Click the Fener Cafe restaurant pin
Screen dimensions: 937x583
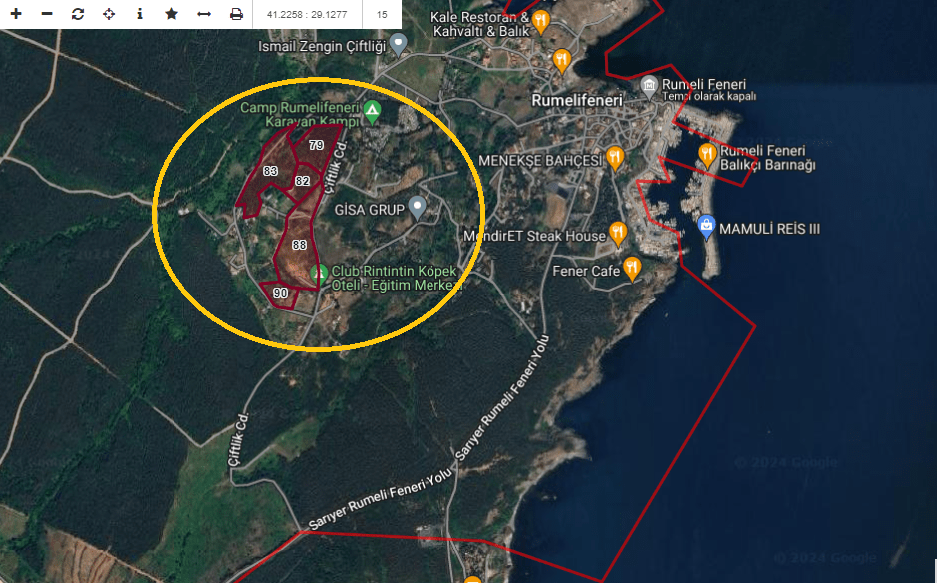[632, 268]
